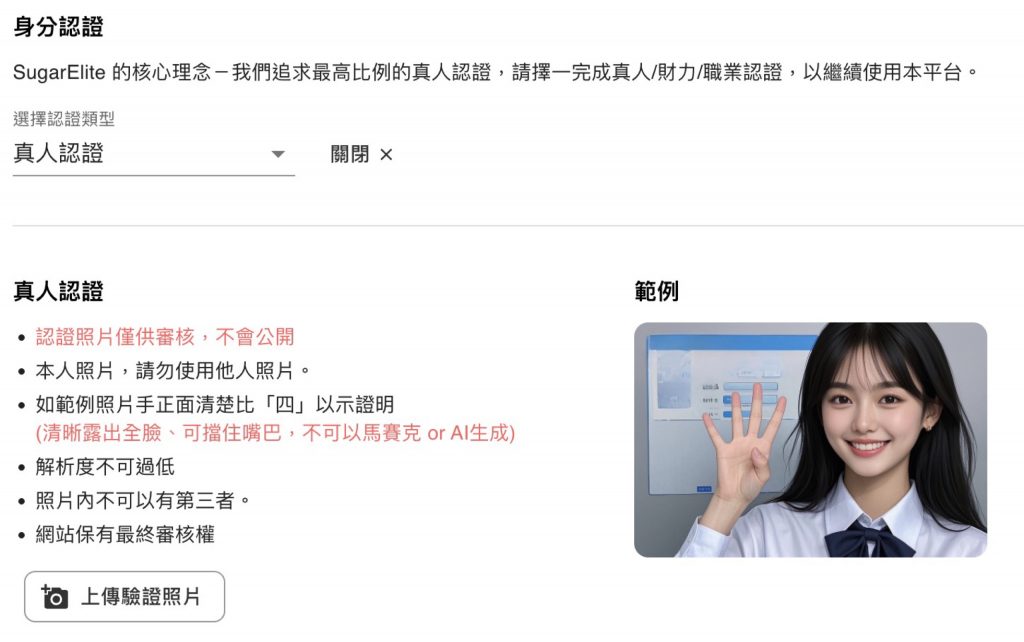The image size is (1024, 642).
Task: Open the 範例 example photo thumbnail
Action: [x=810, y=440]
